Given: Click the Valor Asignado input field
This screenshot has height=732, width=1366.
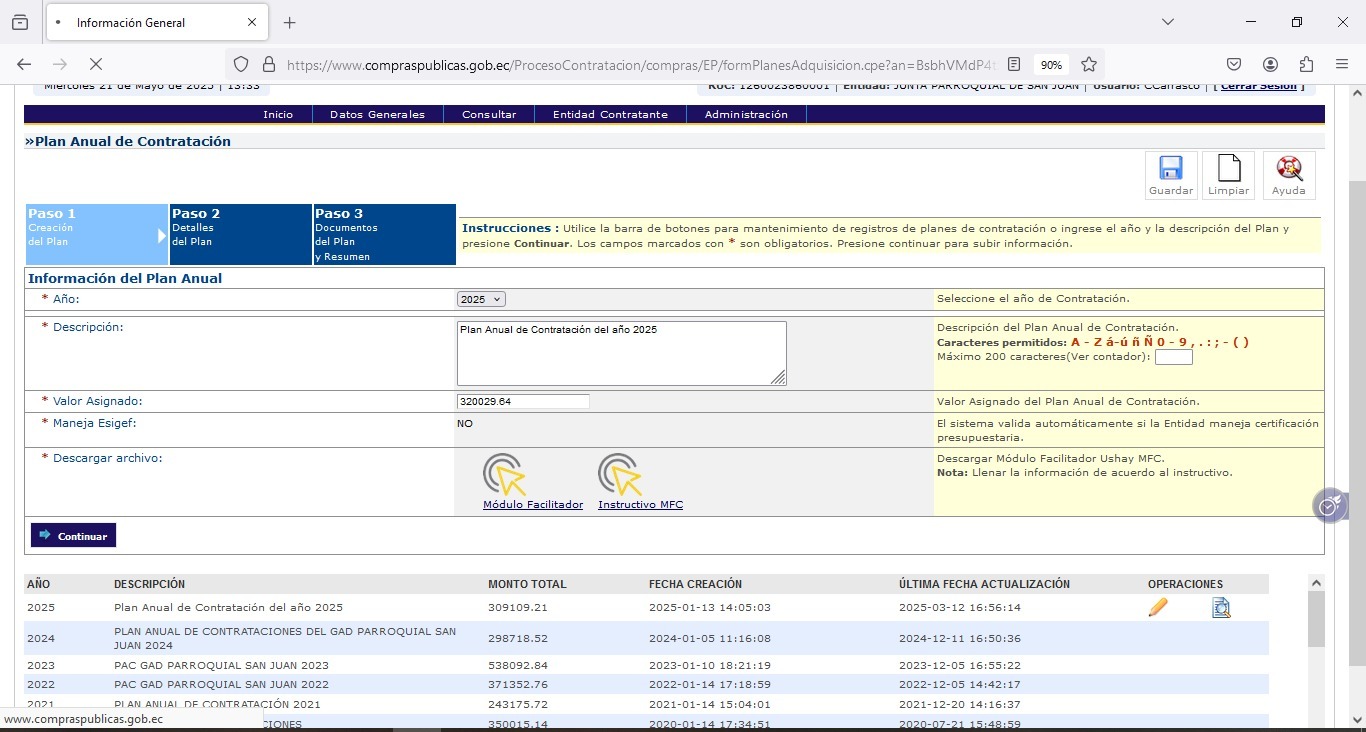Looking at the screenshot, I should tap(523, 402).
